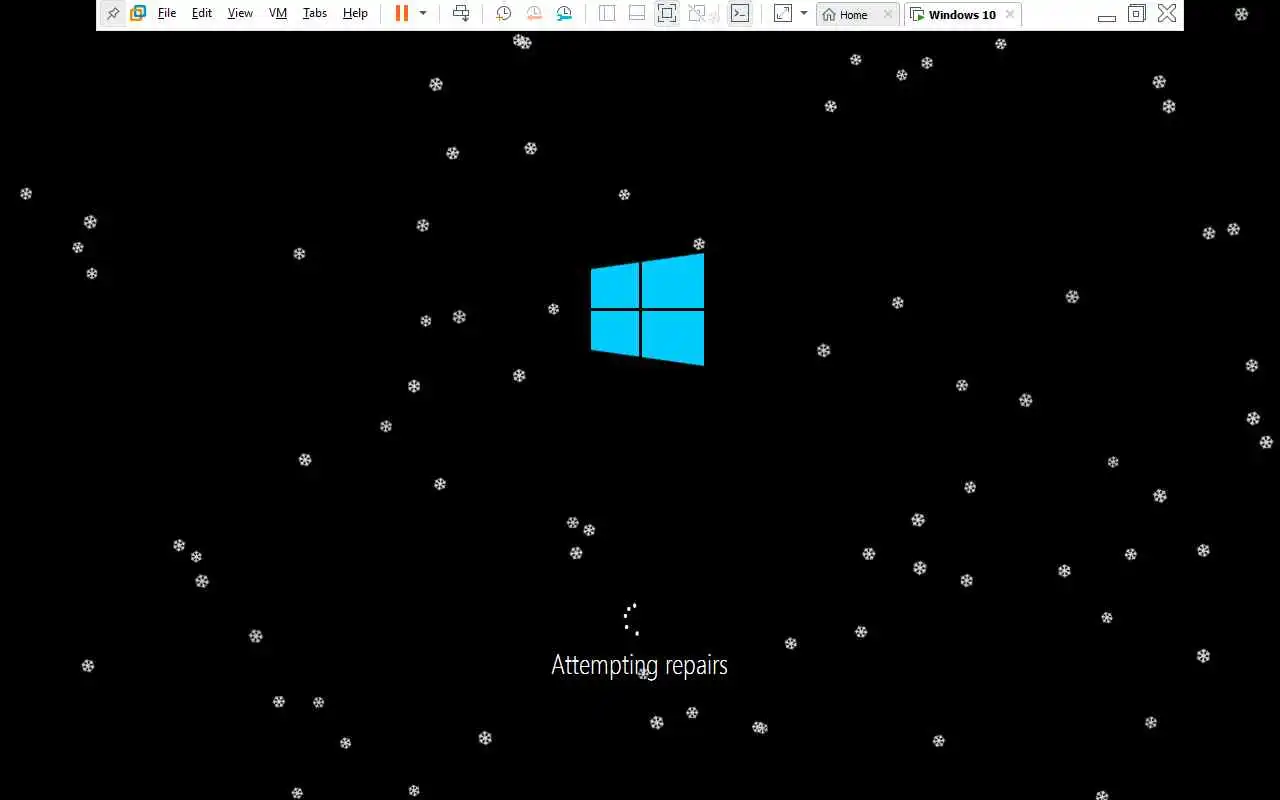Click the Windows logo in guest screen
The height and width of the screenshot is (800, 1280).
(x=647, y=309)
